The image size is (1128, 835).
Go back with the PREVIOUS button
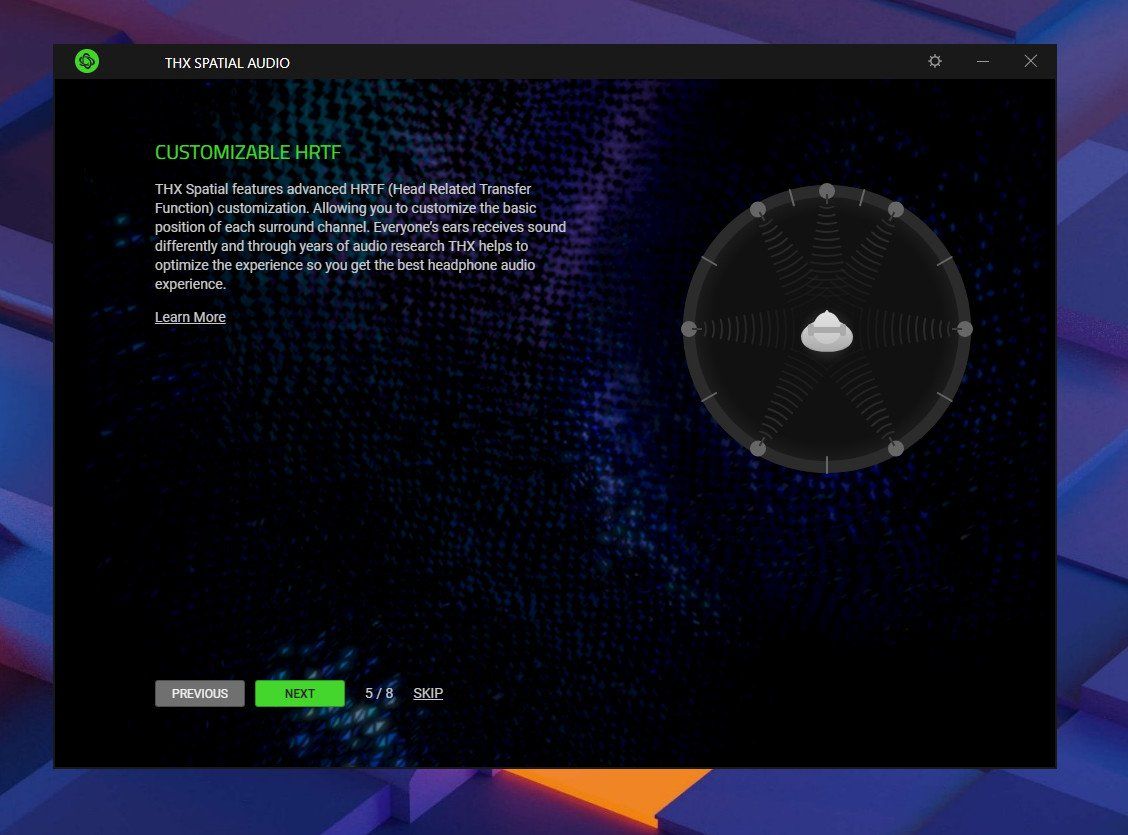200,693
